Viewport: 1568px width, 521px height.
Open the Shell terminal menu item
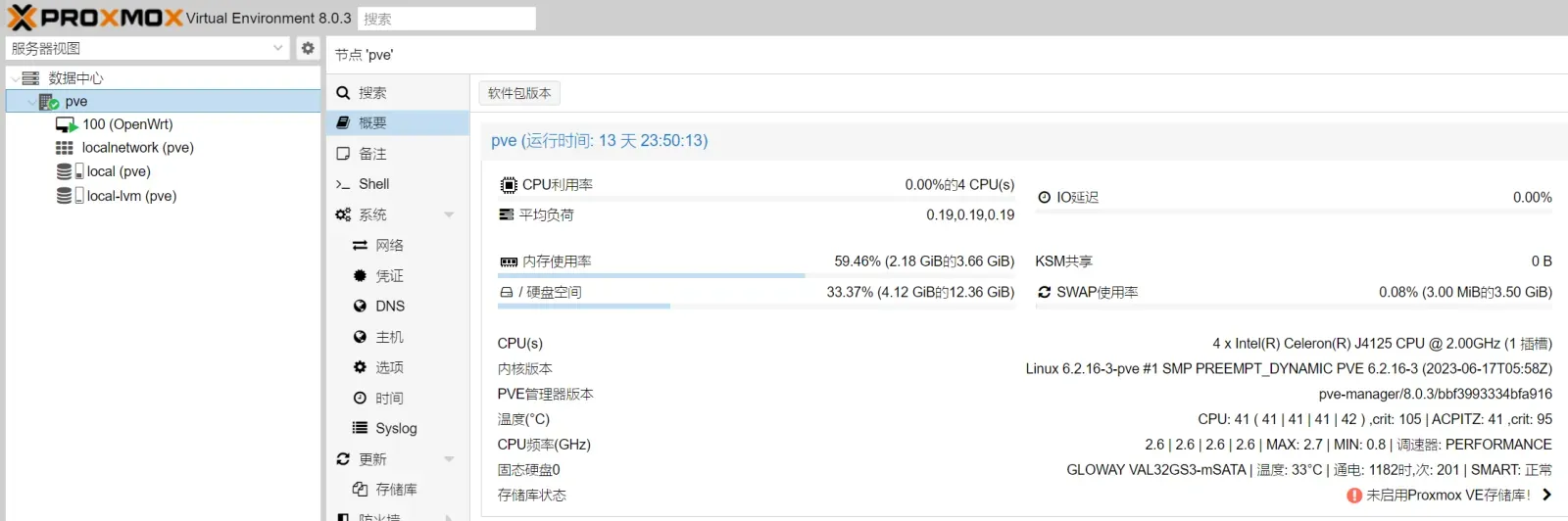pos(397,184)
